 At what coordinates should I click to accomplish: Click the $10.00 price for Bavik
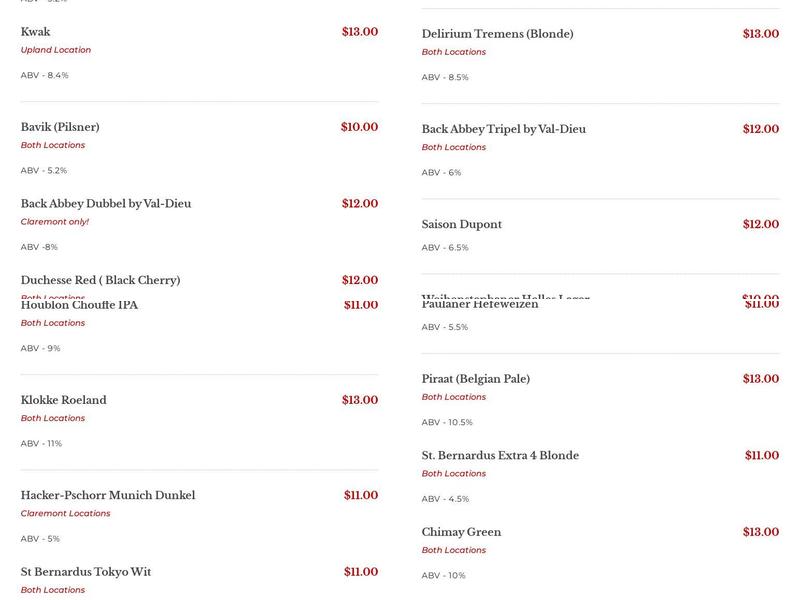(x=359, y=127)
